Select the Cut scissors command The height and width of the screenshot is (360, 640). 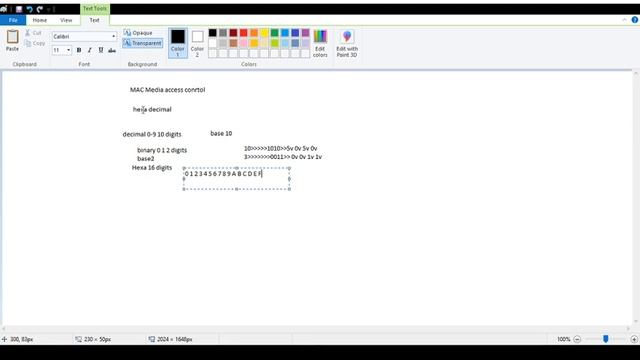(33, 33)
